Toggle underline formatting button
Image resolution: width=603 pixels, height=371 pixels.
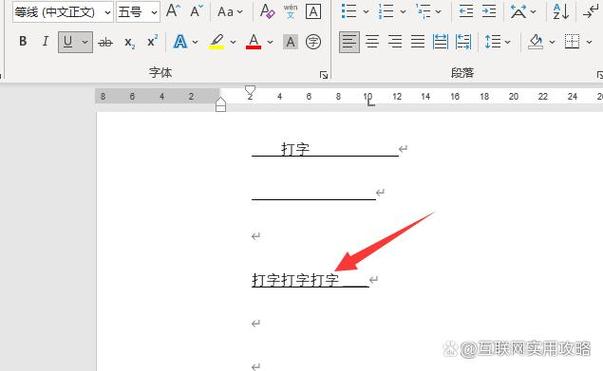click(68, 42)
